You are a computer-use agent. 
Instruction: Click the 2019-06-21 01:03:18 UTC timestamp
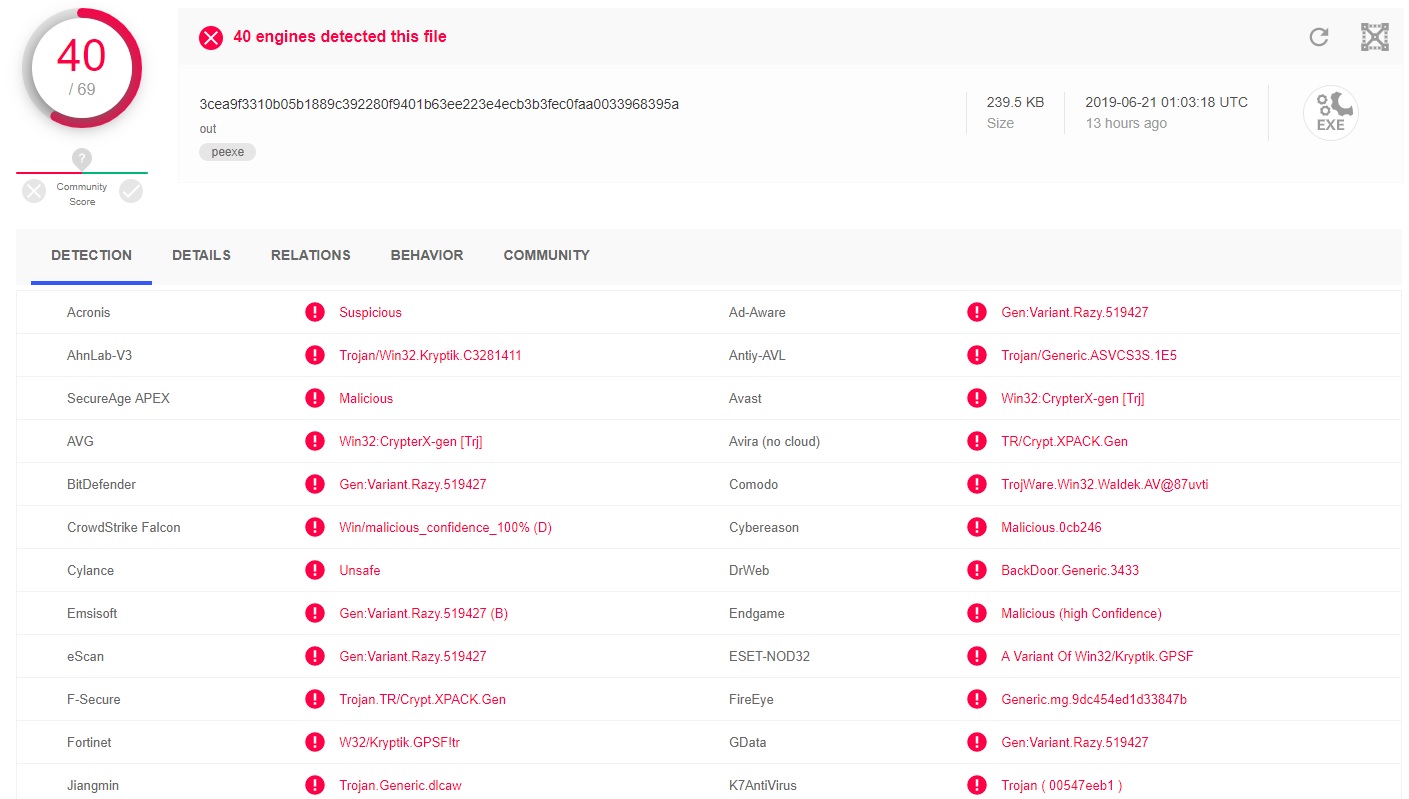[1167, 102]
